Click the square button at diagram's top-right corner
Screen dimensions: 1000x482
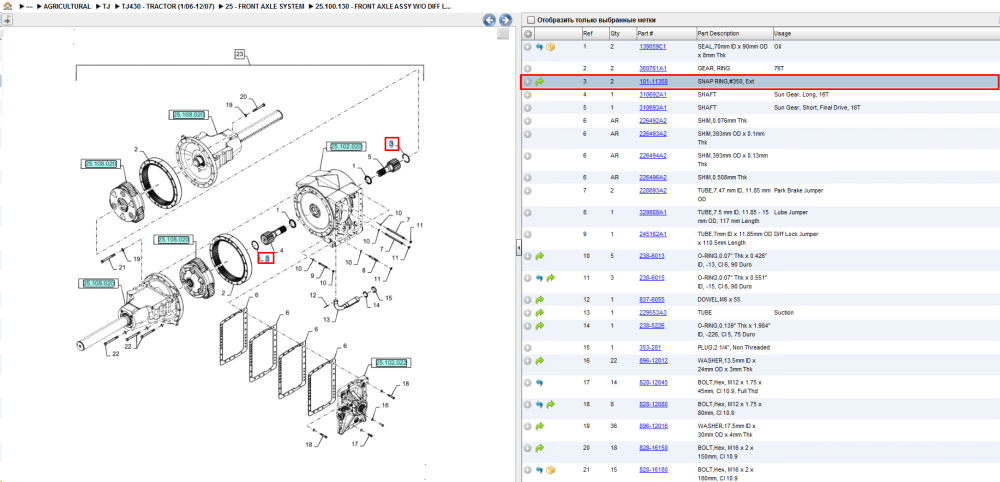503,34
